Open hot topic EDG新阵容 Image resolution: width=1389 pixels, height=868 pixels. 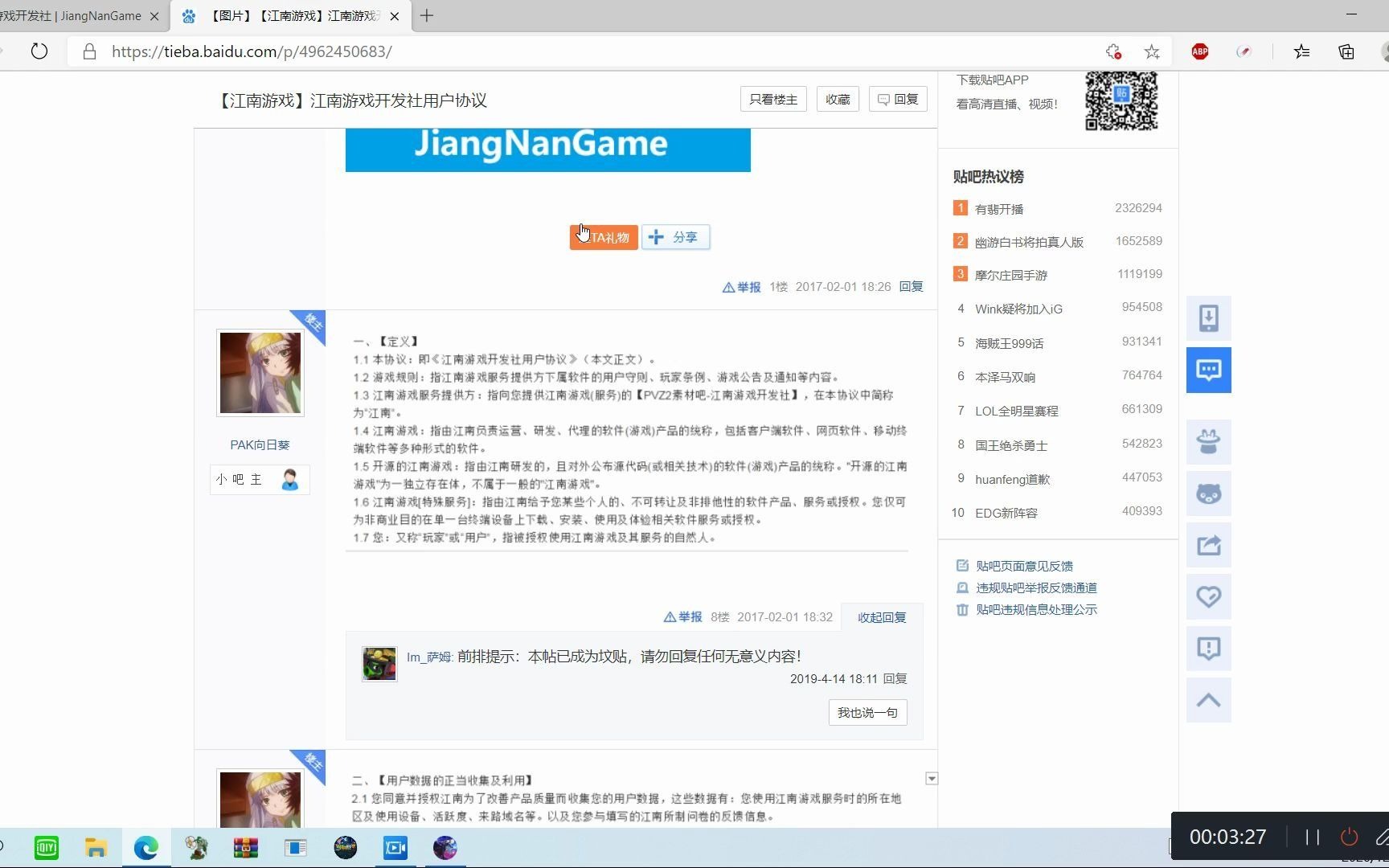pos(1006,513)
